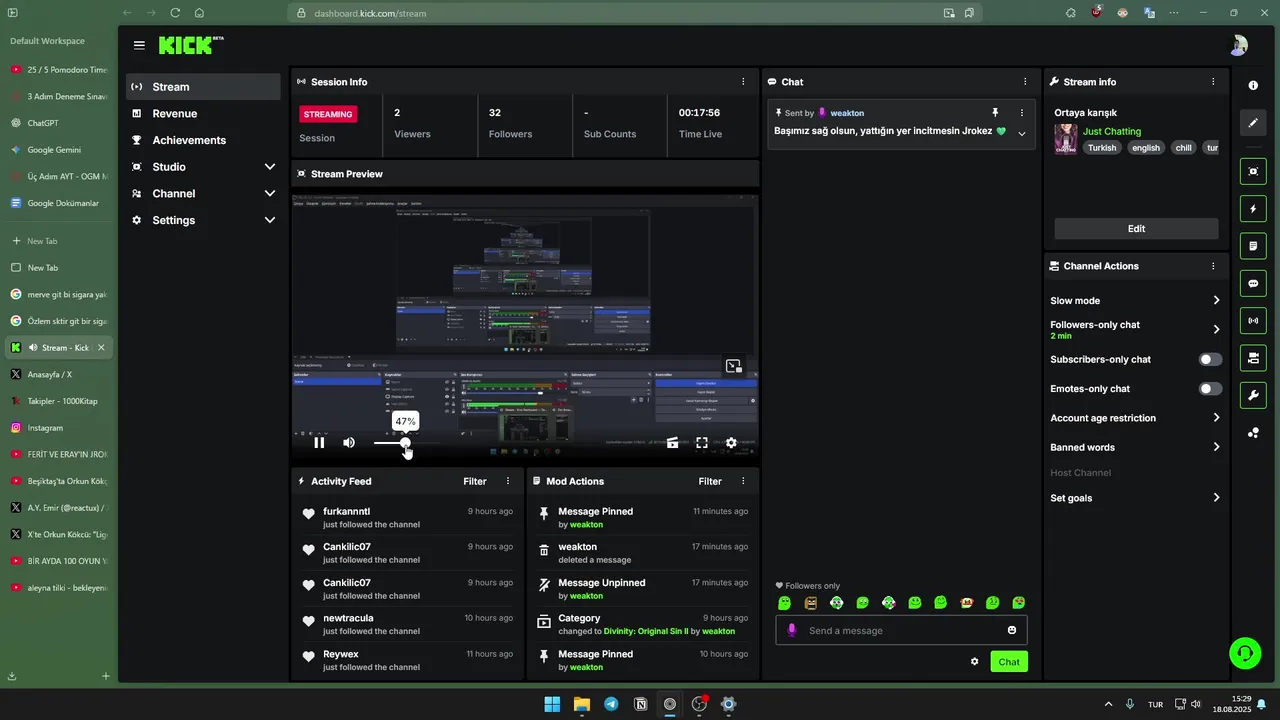
Task: Open Chat panel three-dot options
Action: (x=1025, y=82)
